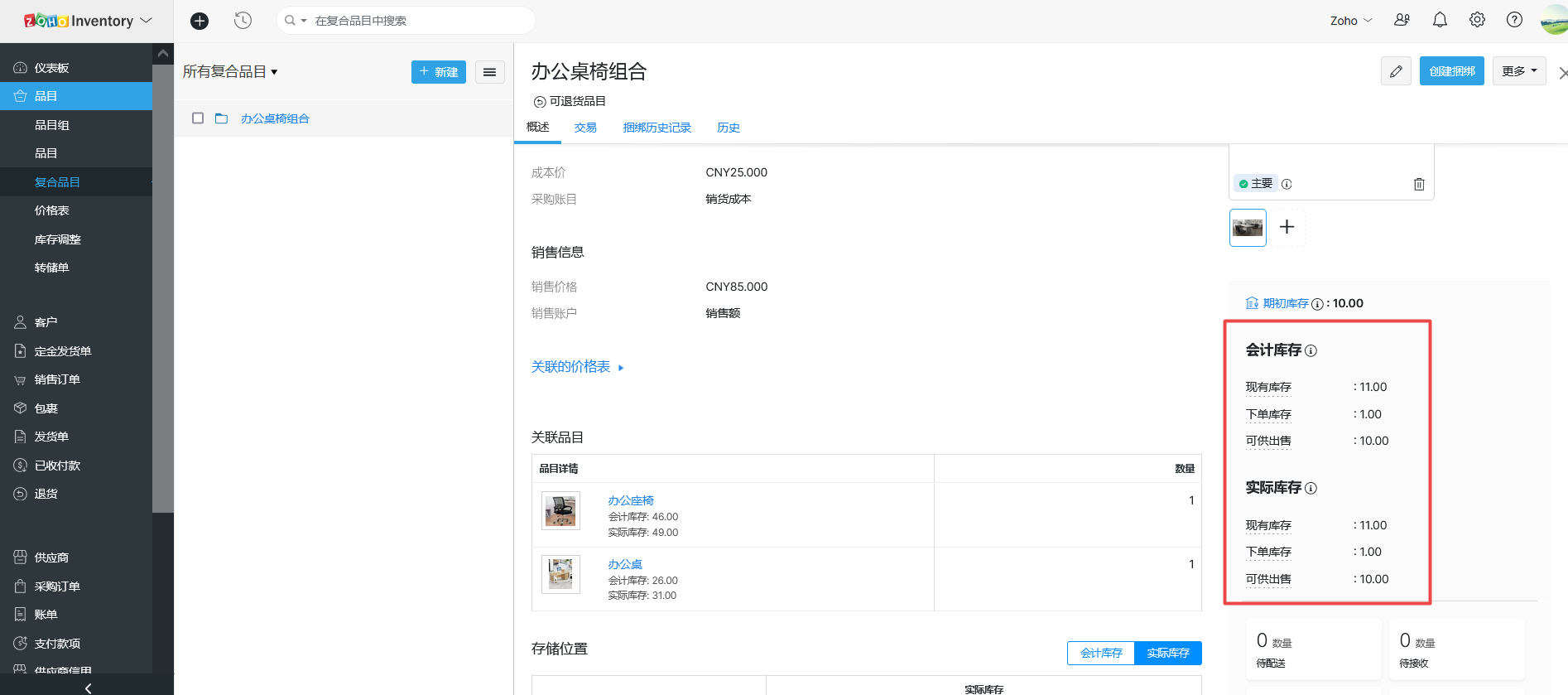This screenshot has width=1568, height=695.
Task: Click the search box for composite items
Action: tap(414, 21)
